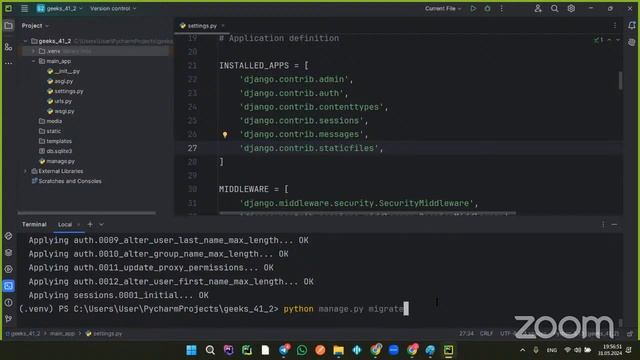The height and width of the screenshot is (360, 640).
Task: Collapse the main_app folder
Action: [33, 61]
